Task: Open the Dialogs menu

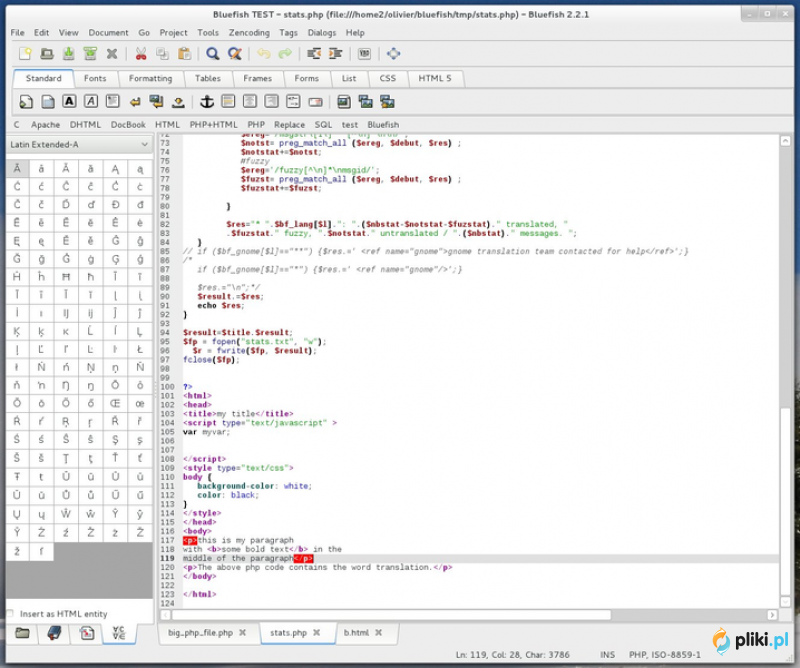Action: click(322, 33)
